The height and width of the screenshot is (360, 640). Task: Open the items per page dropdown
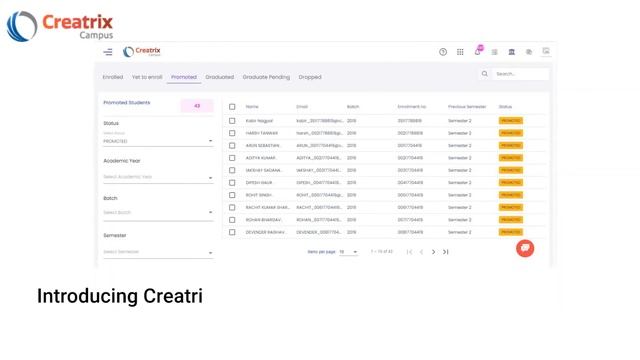348,252
